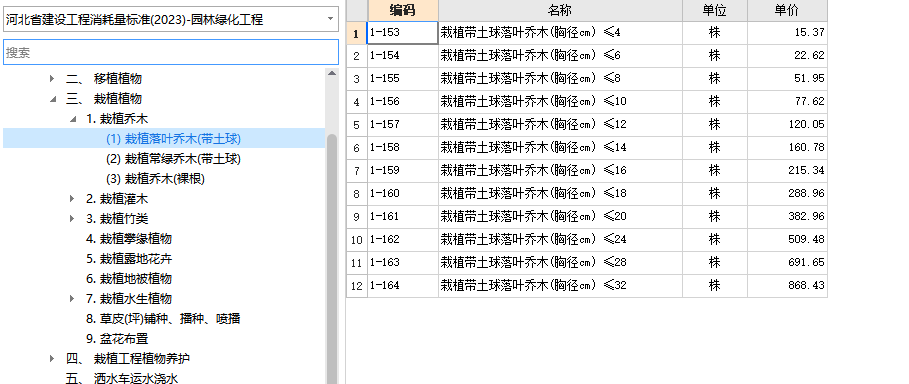The width and height of the screenshot is (909, 384).
Task: Select code cell 1-155
Action: click(403, 78)
